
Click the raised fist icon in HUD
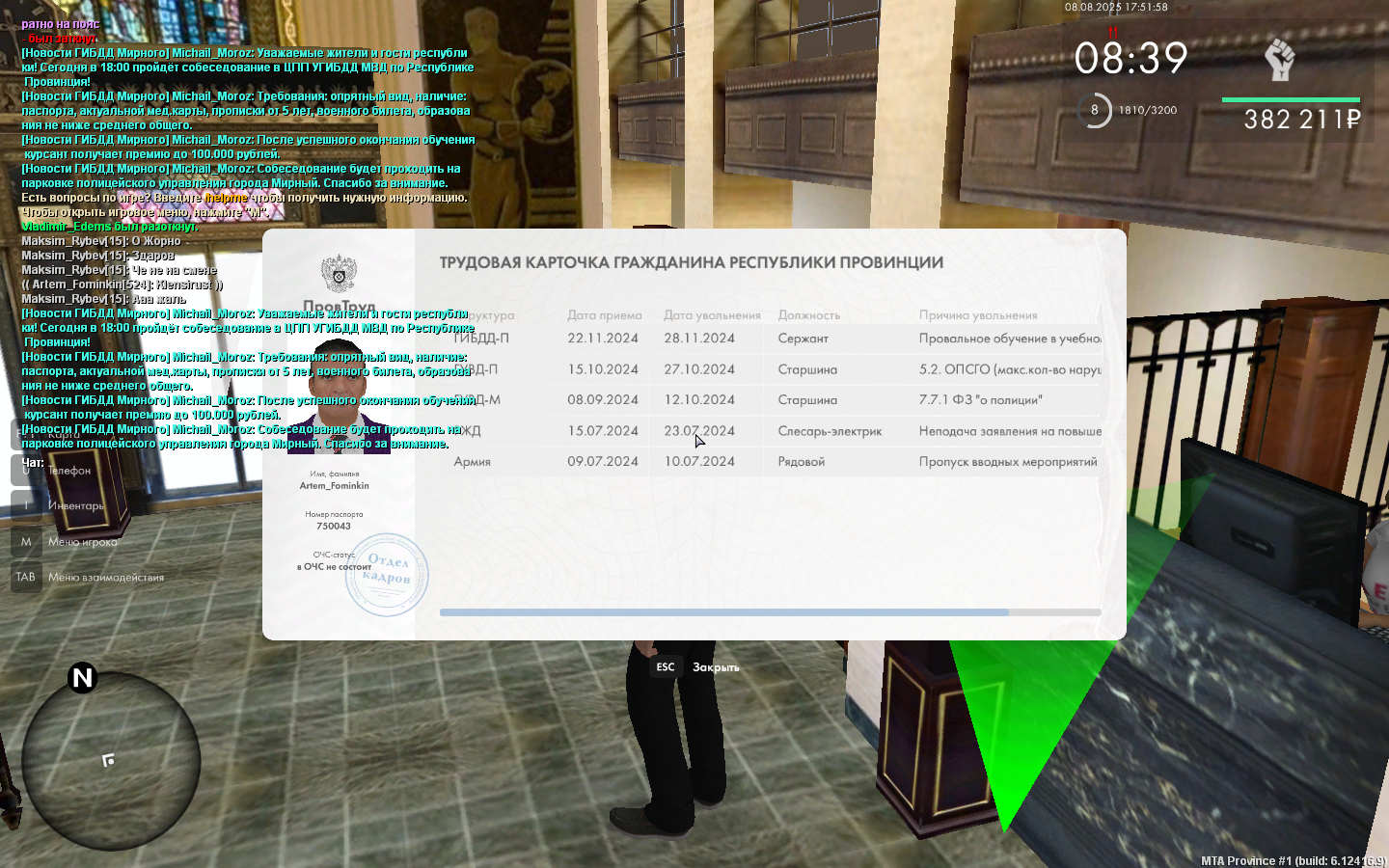click(x=1280, y=60)
